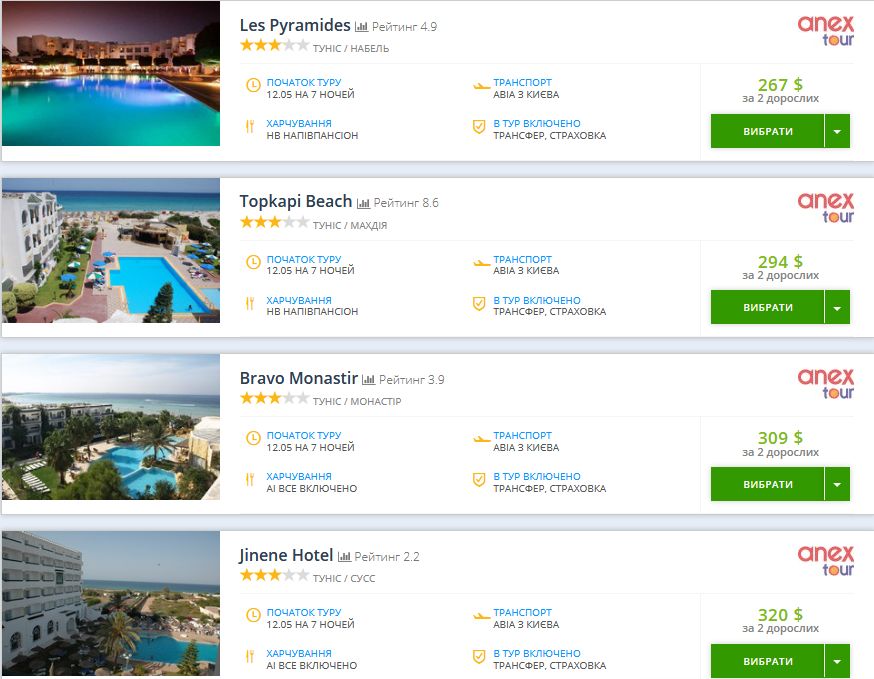Click the Les Pyramides night pool photo
Screen dimensions: 874x679
point(110,74)
